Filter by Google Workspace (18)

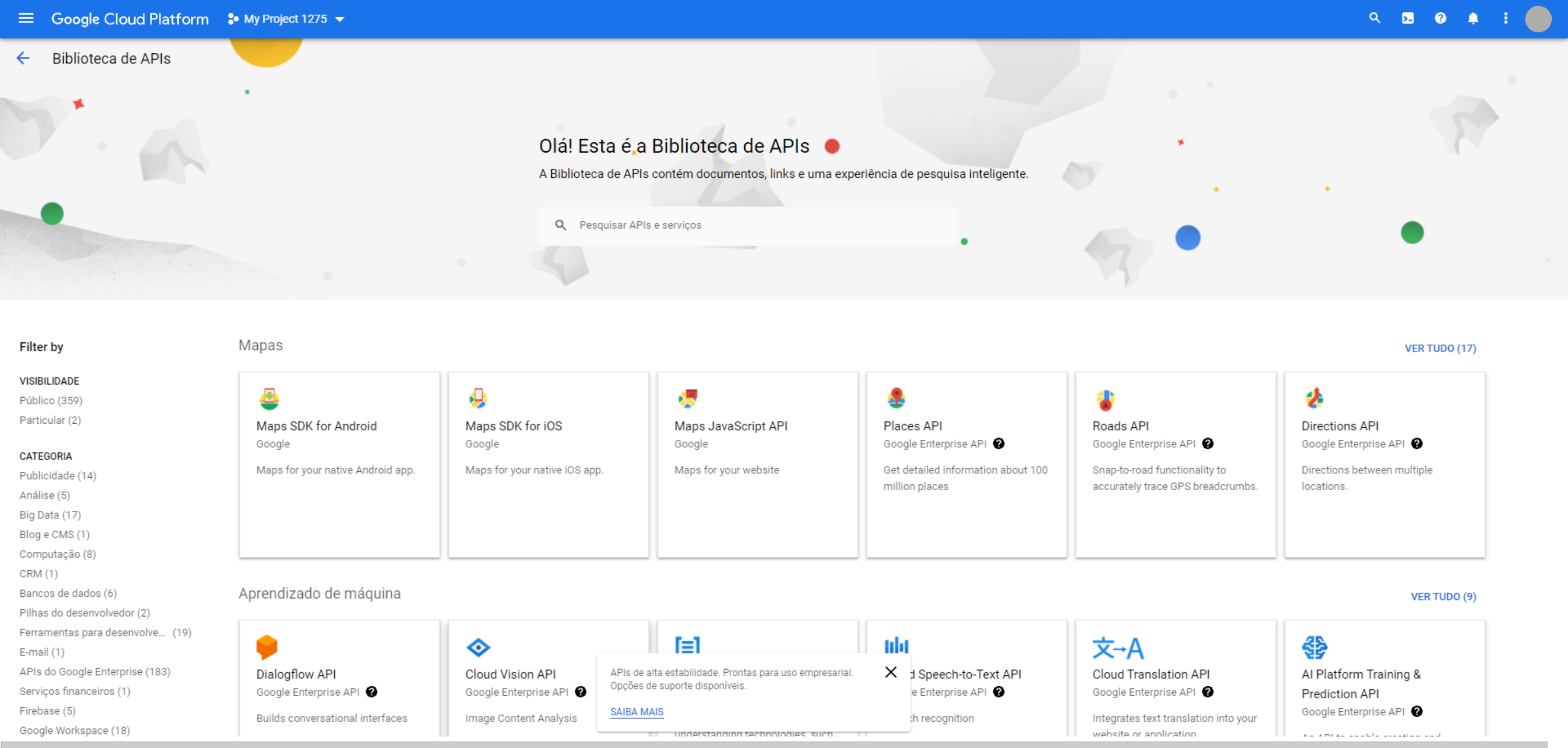tap(75, 730)
